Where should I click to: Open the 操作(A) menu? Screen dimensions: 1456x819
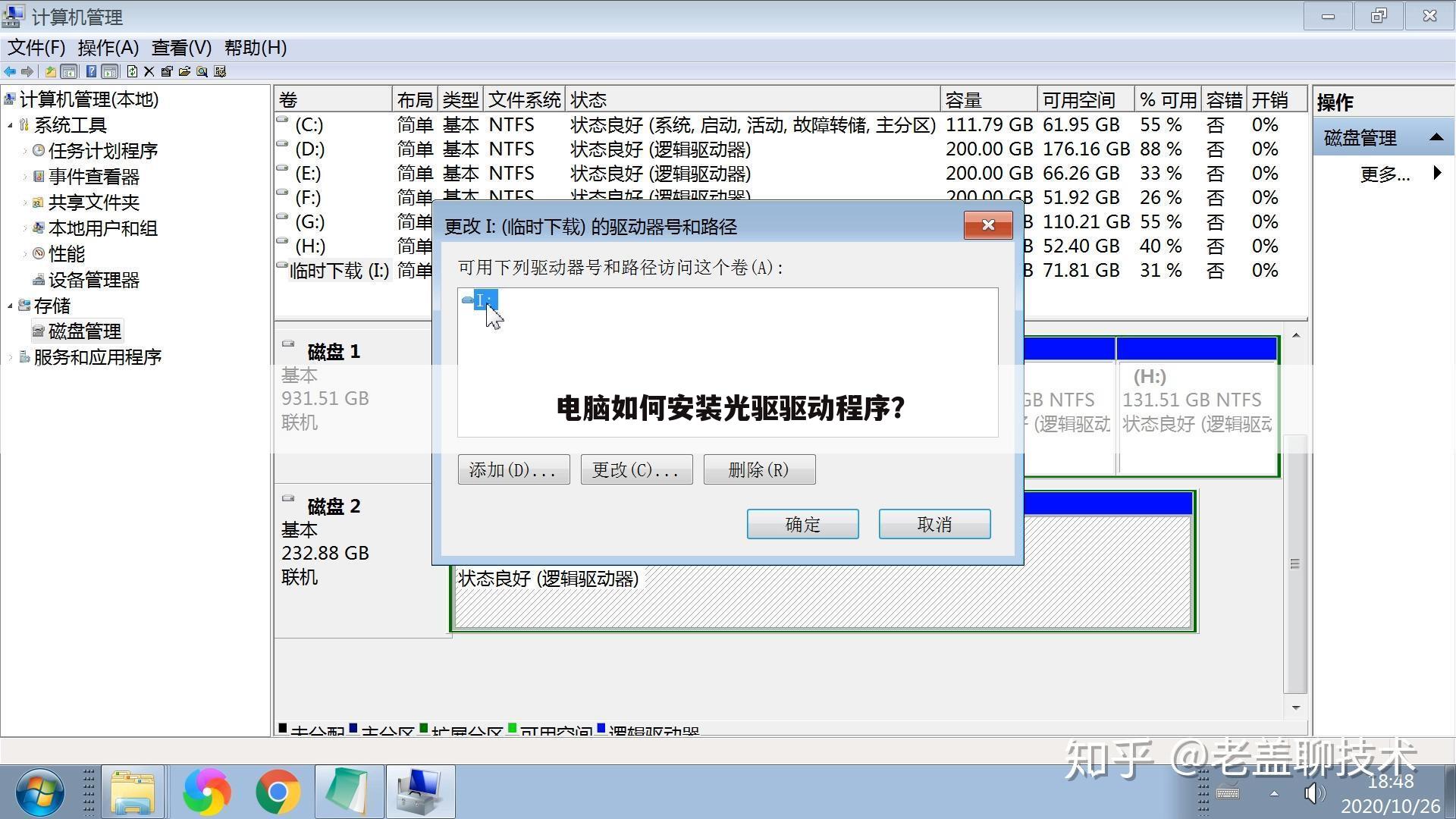tap(108, 48)
